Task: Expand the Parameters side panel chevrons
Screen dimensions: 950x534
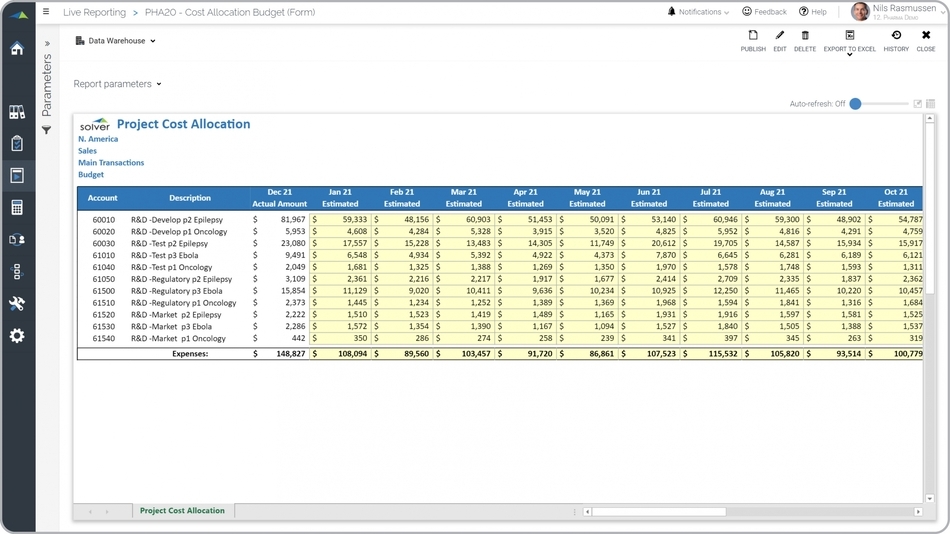Action: (46, 44)
